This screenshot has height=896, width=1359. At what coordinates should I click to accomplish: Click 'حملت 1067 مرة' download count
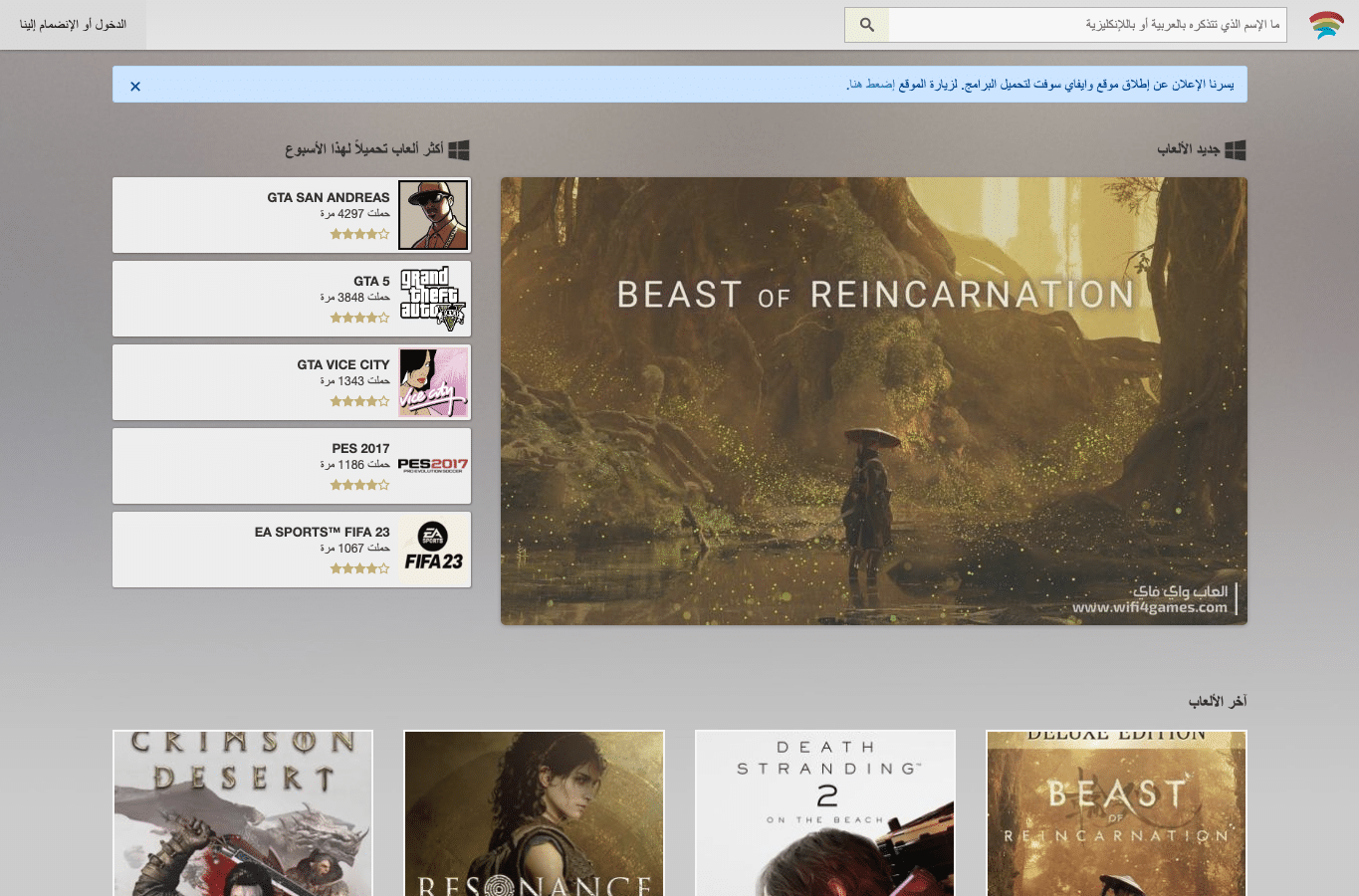pos(355,549)
